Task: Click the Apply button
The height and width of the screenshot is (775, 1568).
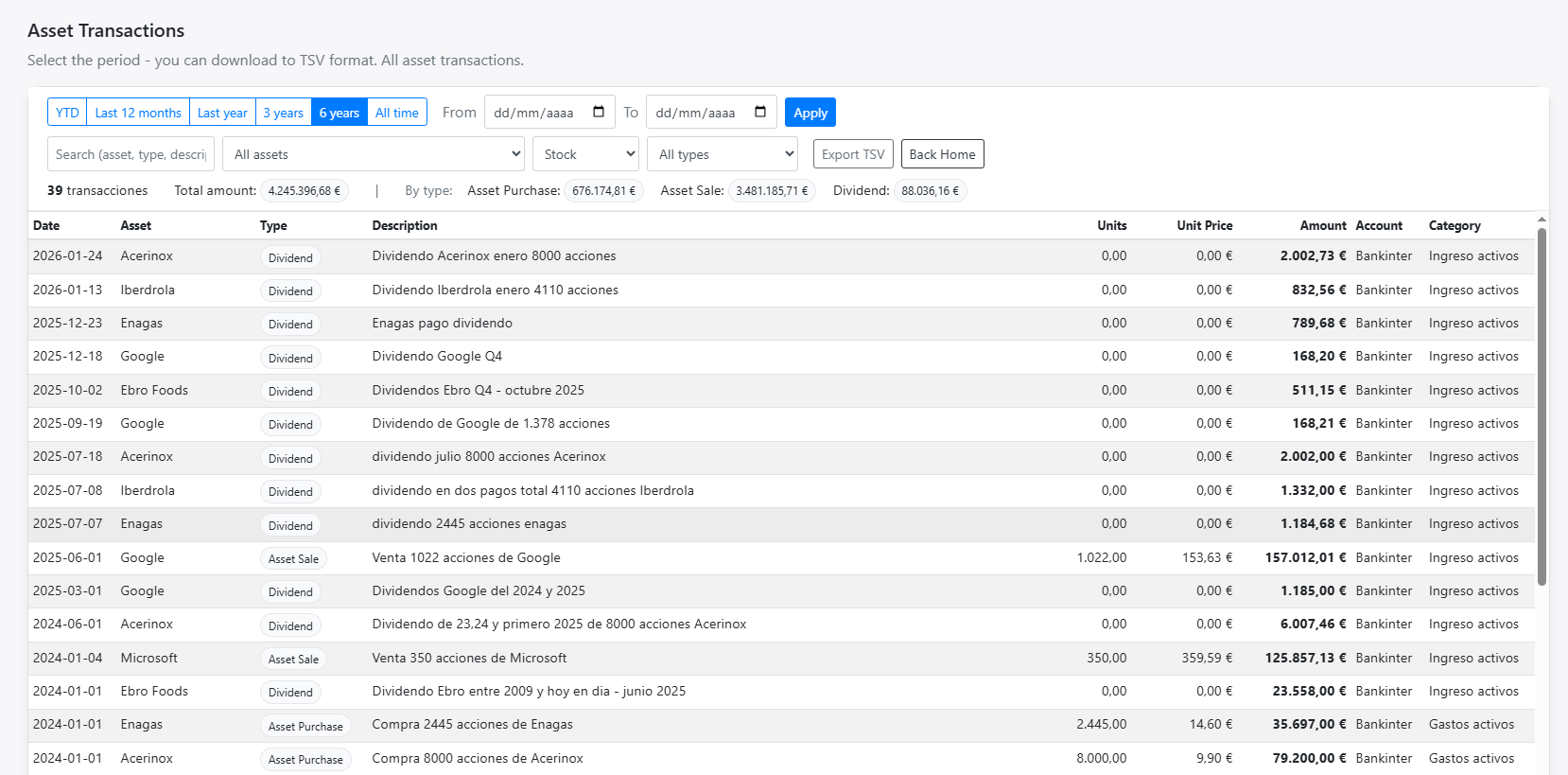Action: click(810, 113)
